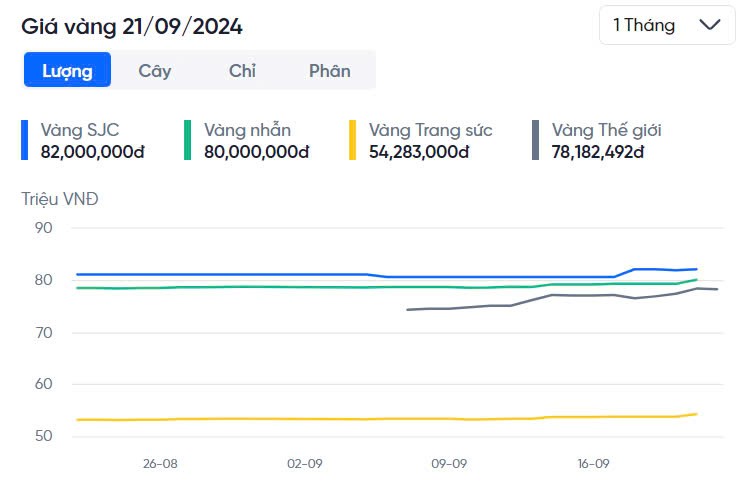Choose the Chỉ unit tab
This screenshot has height=483, width=749.
(242, 71)
